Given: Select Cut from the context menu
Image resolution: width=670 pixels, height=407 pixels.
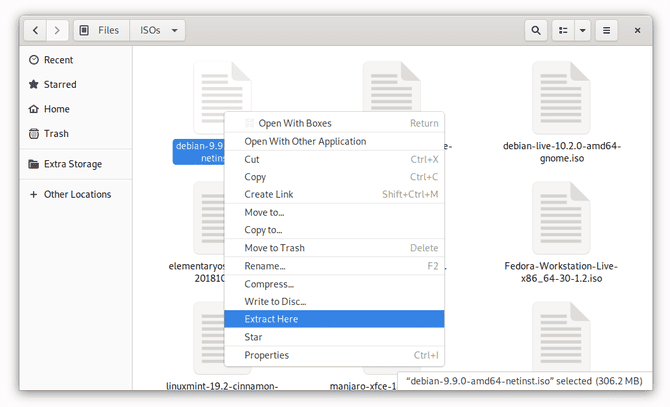Looking at the screenshot, I should click(334, 159).
